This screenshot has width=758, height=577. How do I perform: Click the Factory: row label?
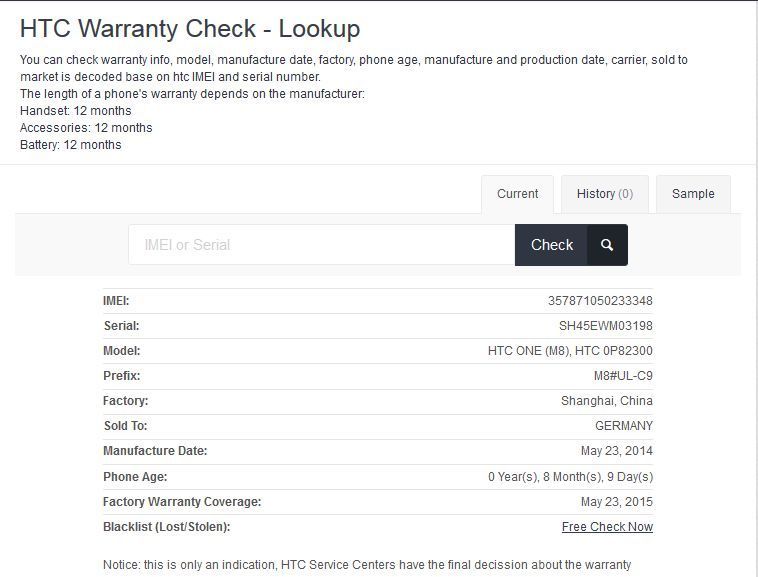tap(125, 401)
